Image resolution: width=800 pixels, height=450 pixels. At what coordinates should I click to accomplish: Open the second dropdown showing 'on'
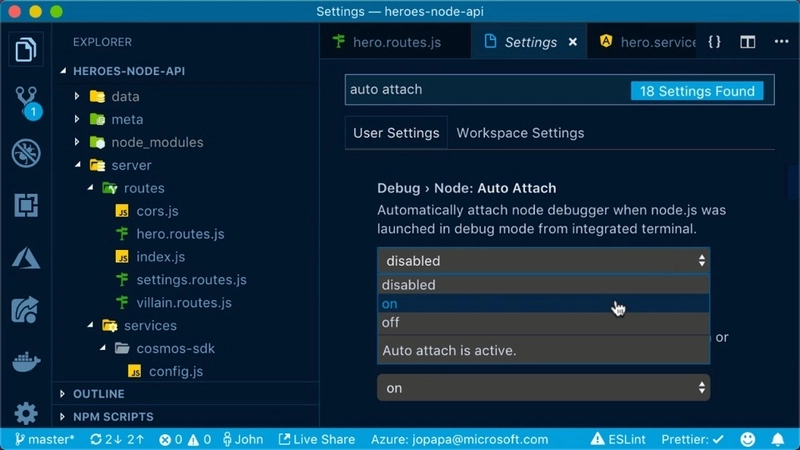[543, 388]
